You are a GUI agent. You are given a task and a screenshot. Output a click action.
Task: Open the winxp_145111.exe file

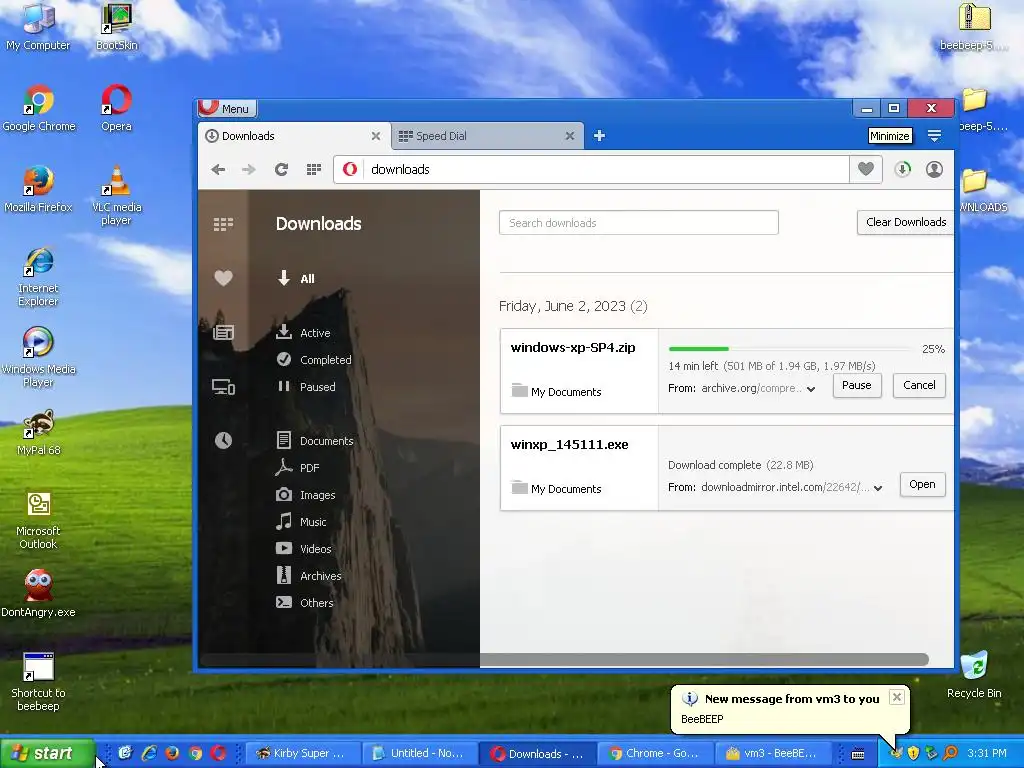[x=922, y=485]
